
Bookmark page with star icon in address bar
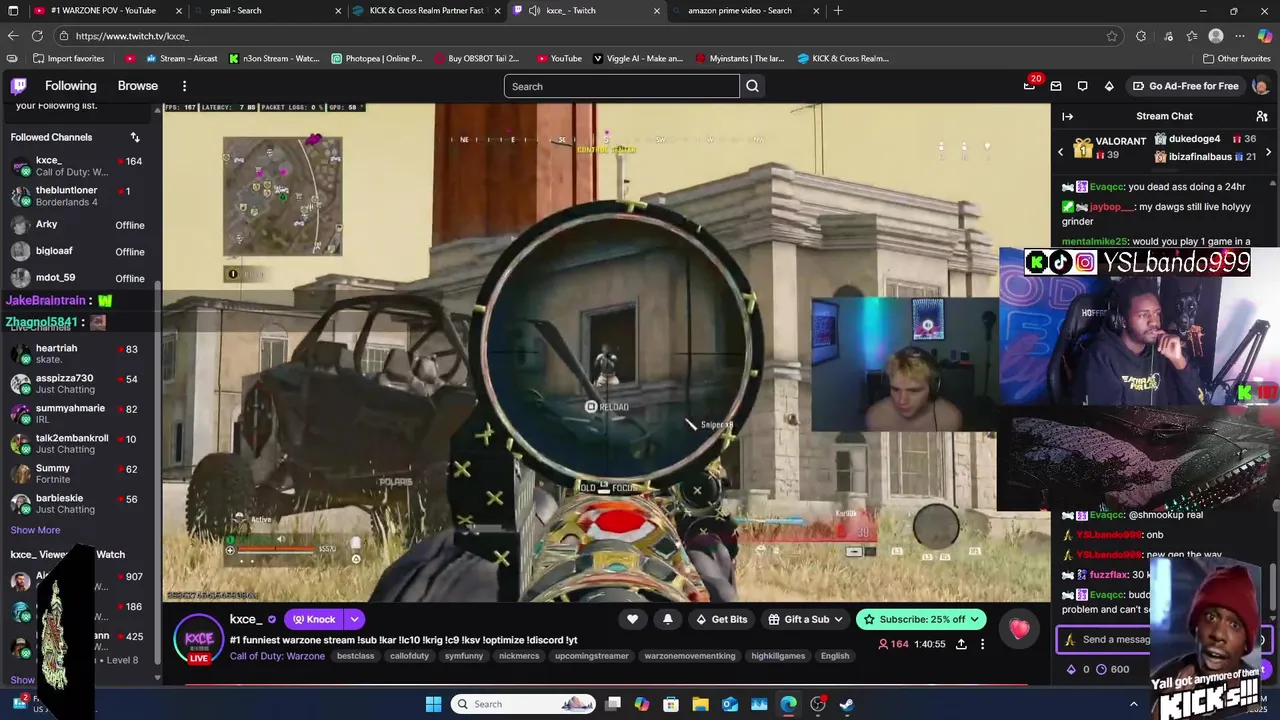coord(1112,36)
